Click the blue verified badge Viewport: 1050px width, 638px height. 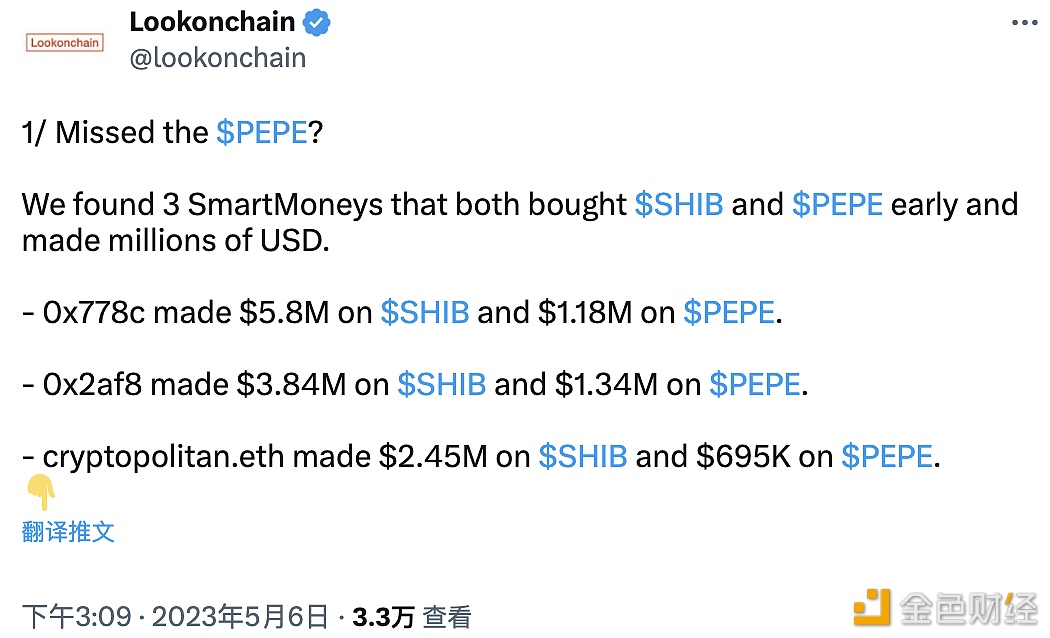tap(319, 22)
